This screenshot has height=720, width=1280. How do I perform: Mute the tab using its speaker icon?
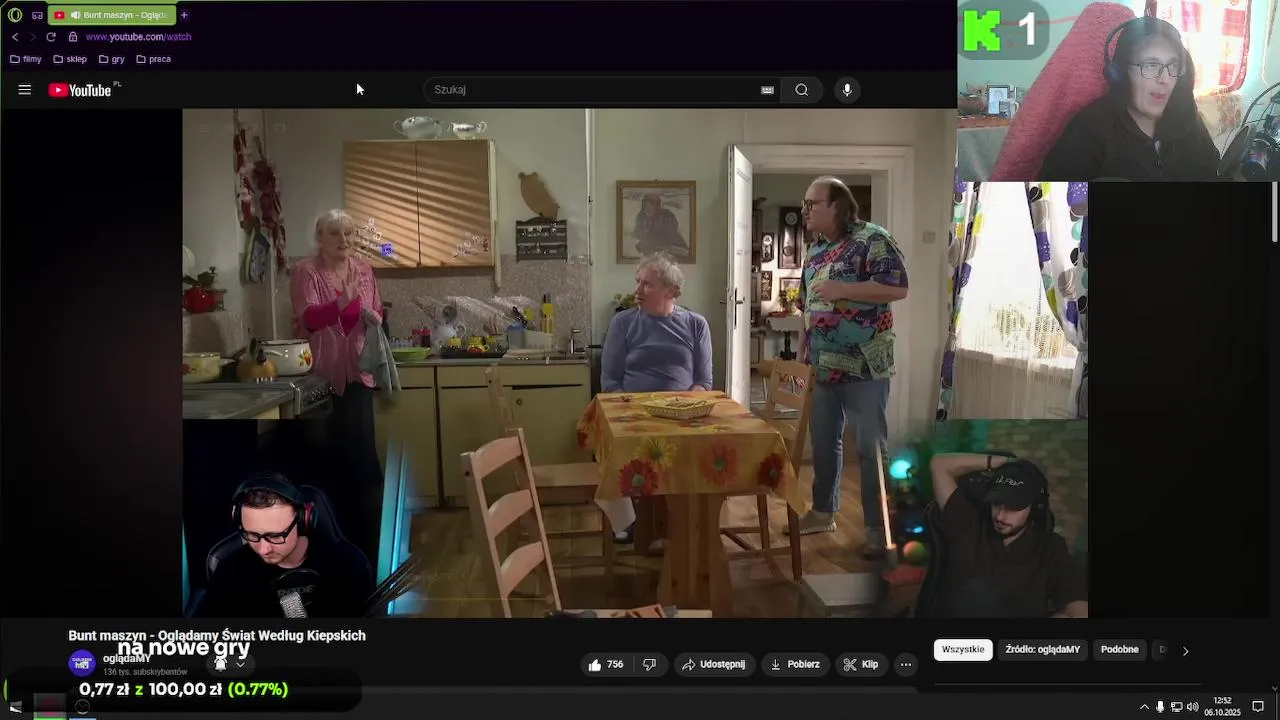coord(75,15)
